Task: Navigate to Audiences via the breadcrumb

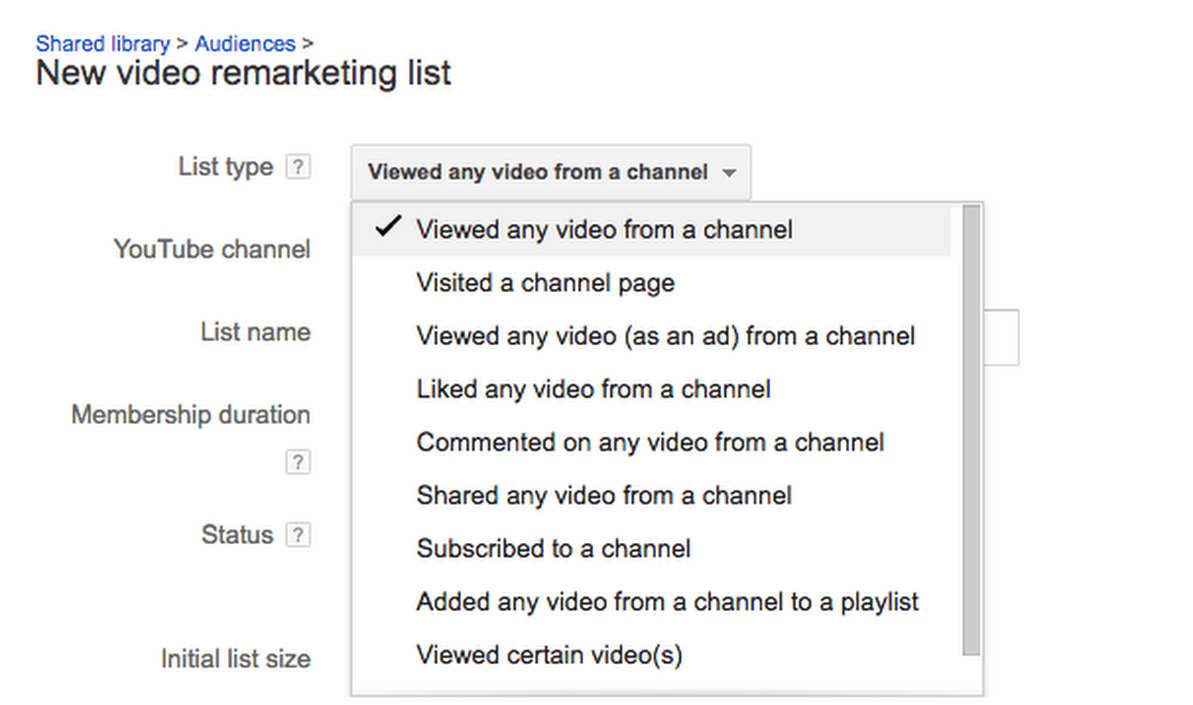Action: click(245, 43)
